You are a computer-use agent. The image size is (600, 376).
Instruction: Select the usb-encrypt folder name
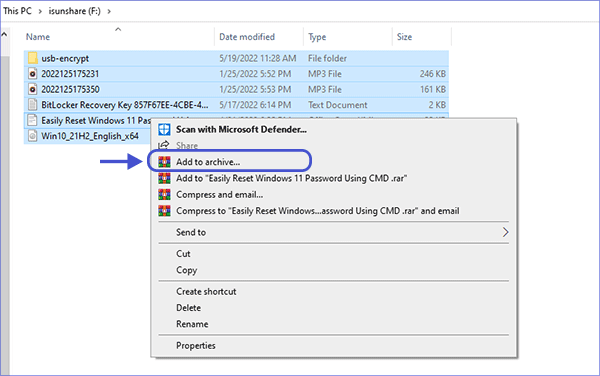pos(65,59)
